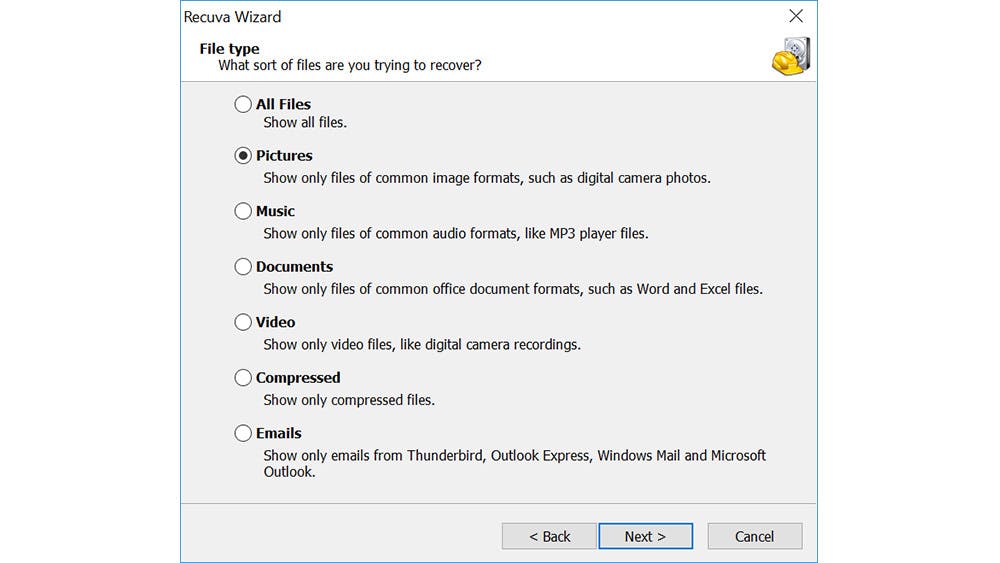
Task: Click the 'What sort of files' question text
Action: (349, 65)
